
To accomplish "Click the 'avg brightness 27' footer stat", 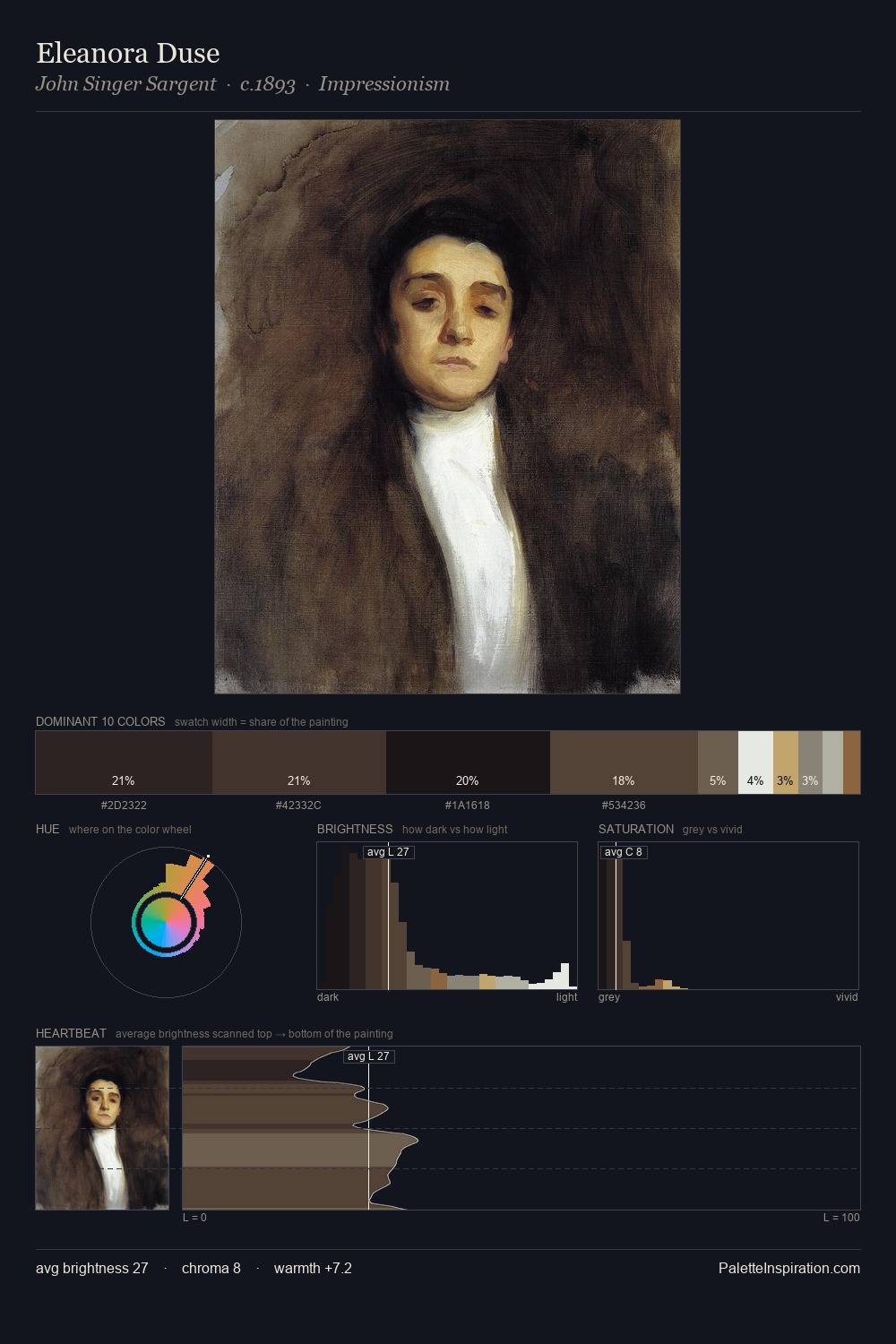I will tap(92, 1268).
